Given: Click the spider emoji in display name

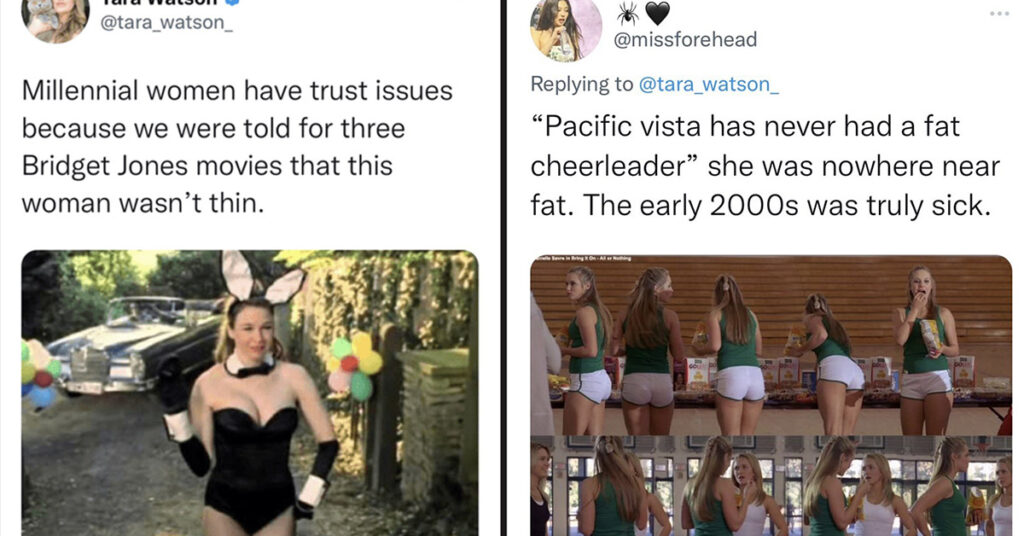Looking at the screenshot, I should [628, 12].
